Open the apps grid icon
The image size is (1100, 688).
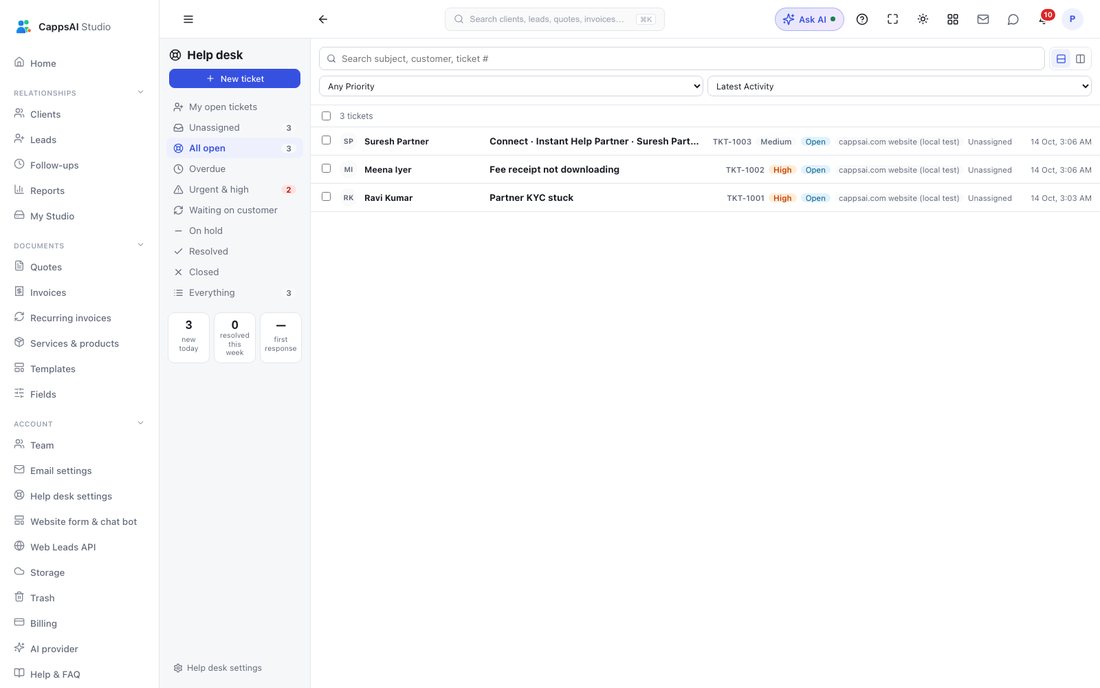coord(953,19)
